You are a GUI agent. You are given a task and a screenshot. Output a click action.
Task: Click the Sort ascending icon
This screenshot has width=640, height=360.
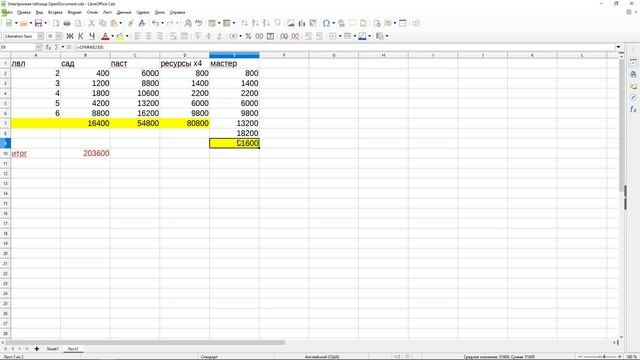pyautogui.click(x=255, y=23)
